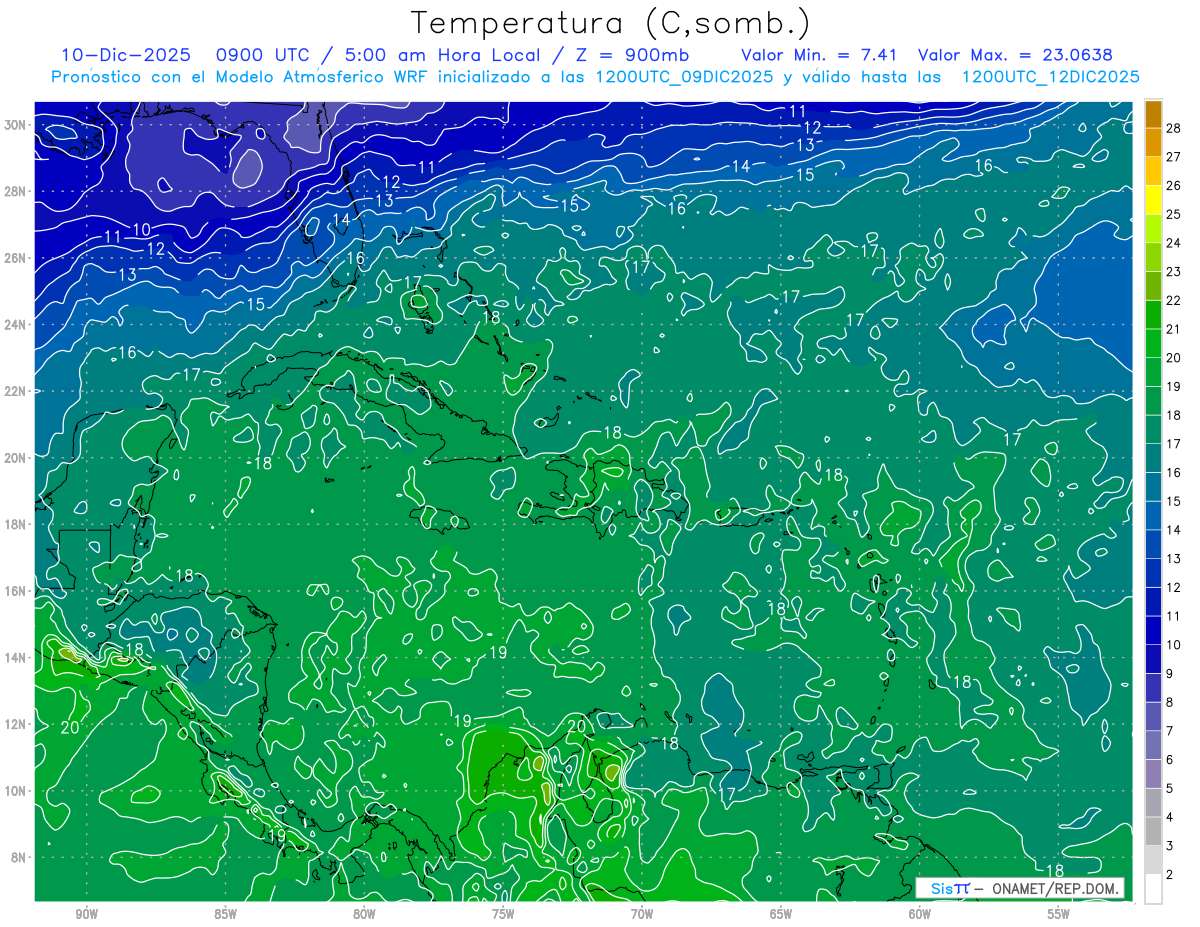Click legend value 26
Viewport: 1200px width, 927px height.
pyautogui.click(x=1174, y=185)
